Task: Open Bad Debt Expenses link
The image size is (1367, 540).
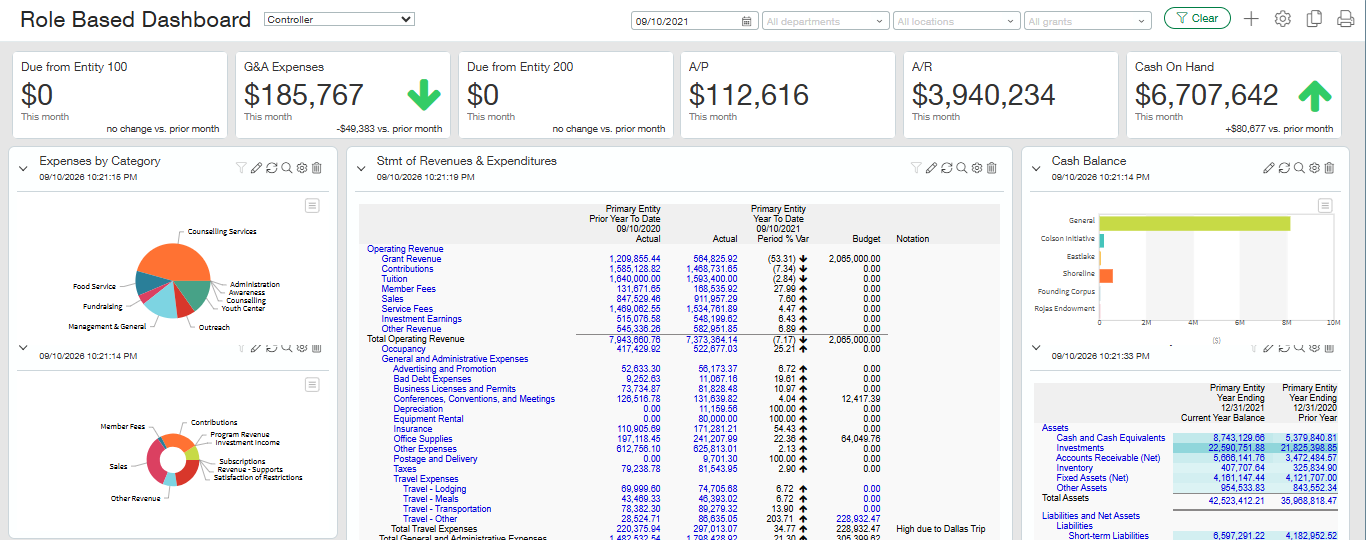Action: [x=432, y=379]
